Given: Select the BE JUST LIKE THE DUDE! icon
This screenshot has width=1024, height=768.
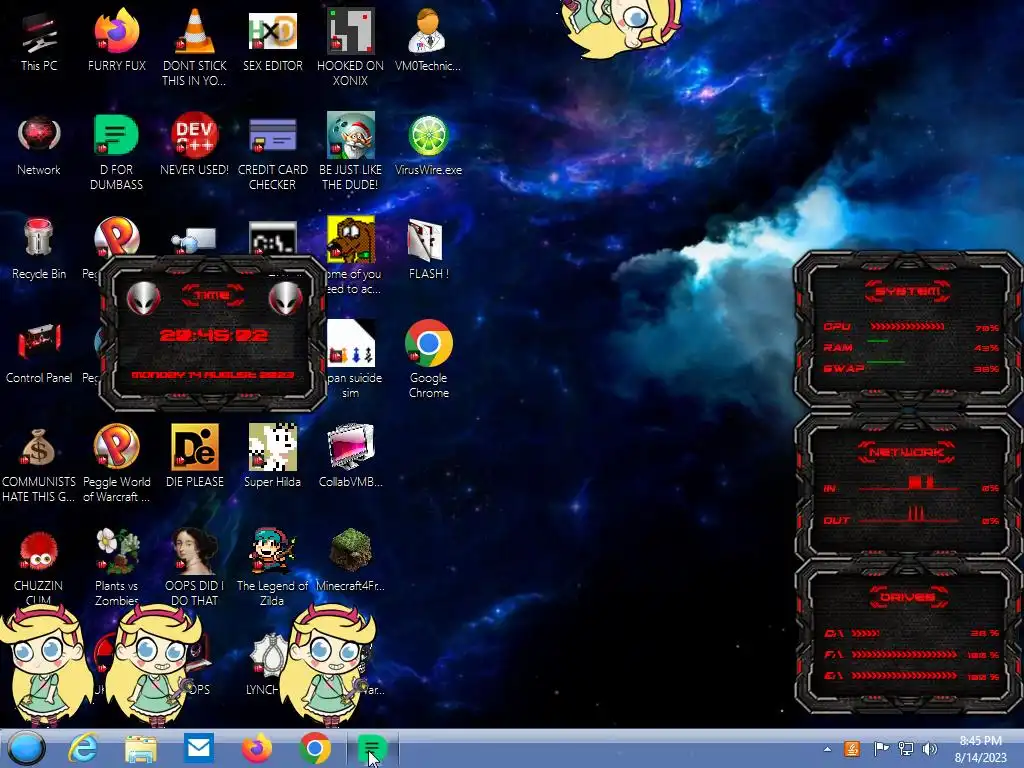Looking at the screenshot, I should [x=350, y=135].
